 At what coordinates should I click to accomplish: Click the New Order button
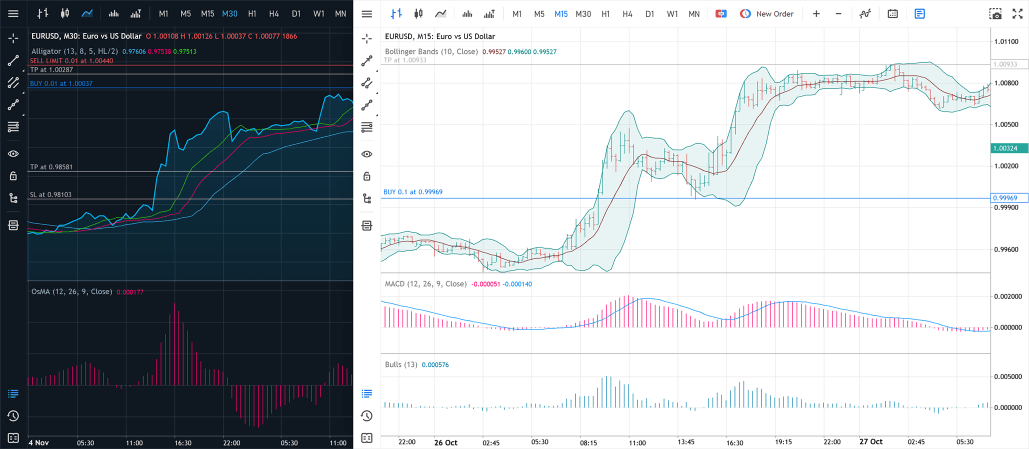tap(766, 14)
